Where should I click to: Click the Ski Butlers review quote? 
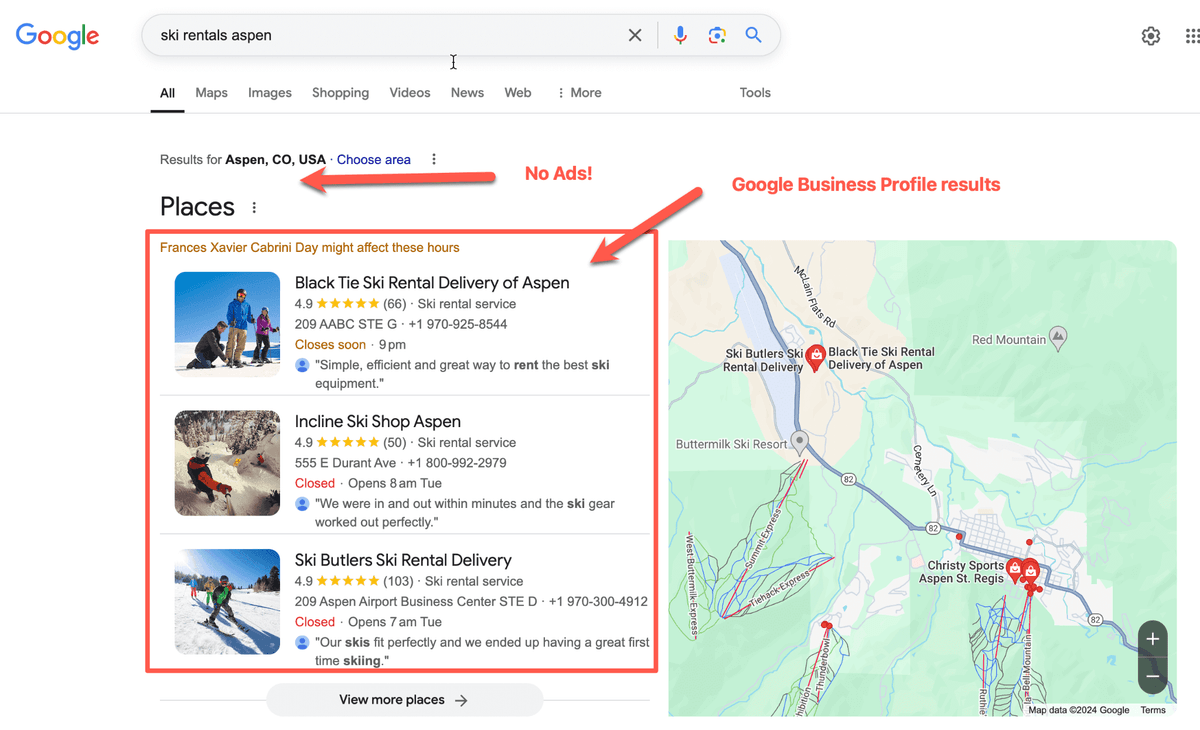[482, 652]
